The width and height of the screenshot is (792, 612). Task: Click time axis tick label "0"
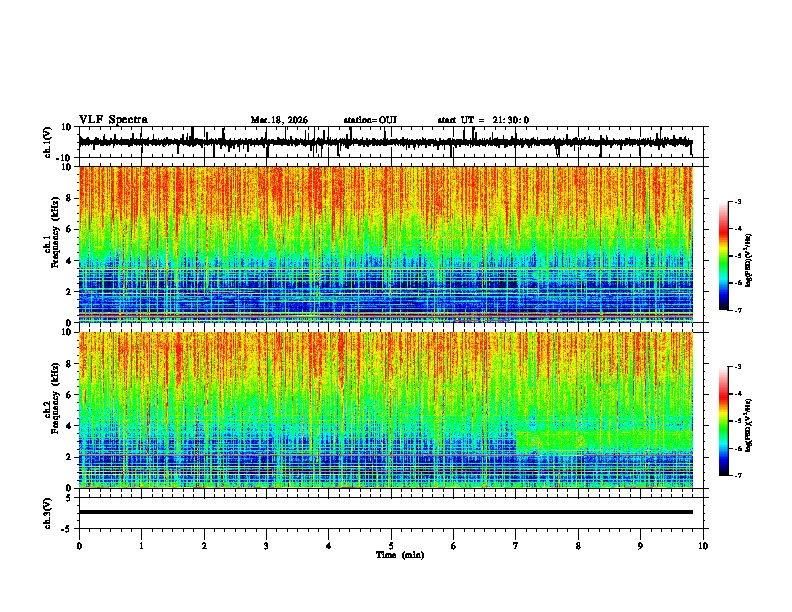(79, 546)
